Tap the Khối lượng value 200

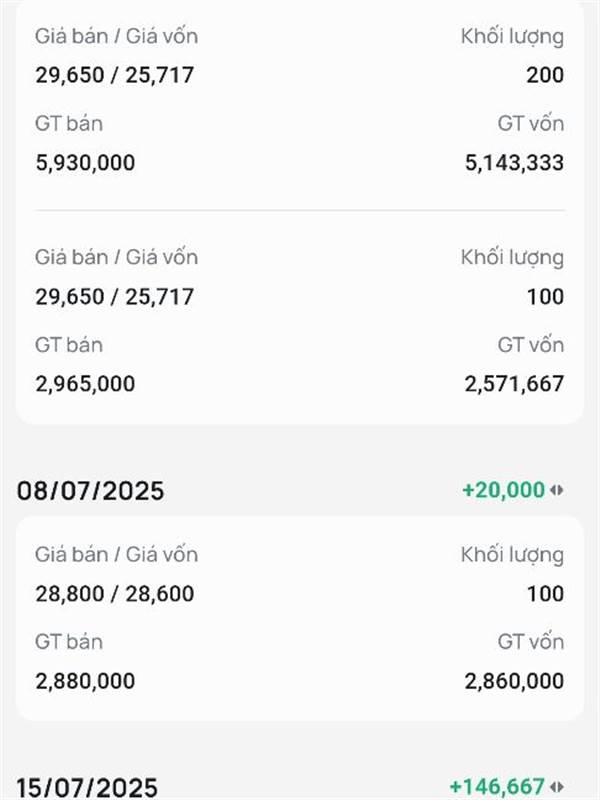pos(545,75)
